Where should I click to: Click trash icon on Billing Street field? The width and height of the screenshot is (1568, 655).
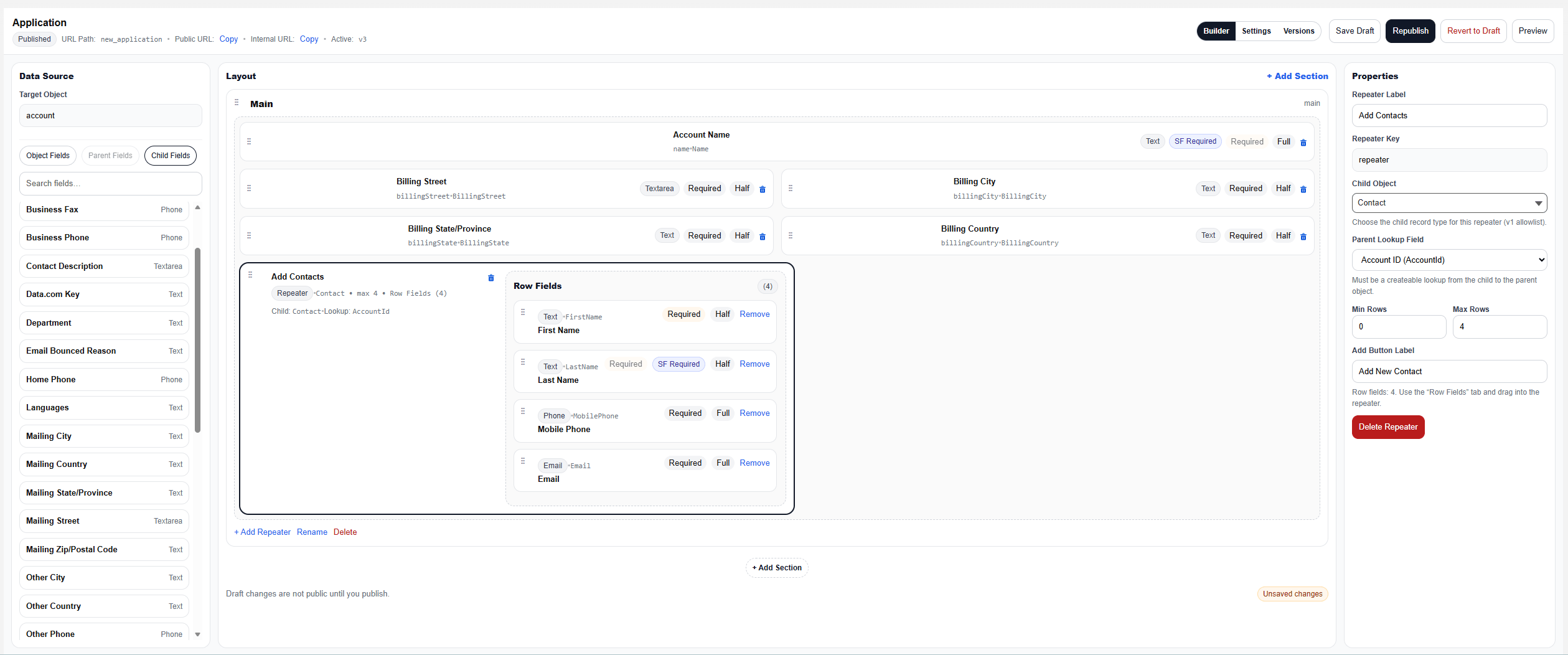[762, 189]
